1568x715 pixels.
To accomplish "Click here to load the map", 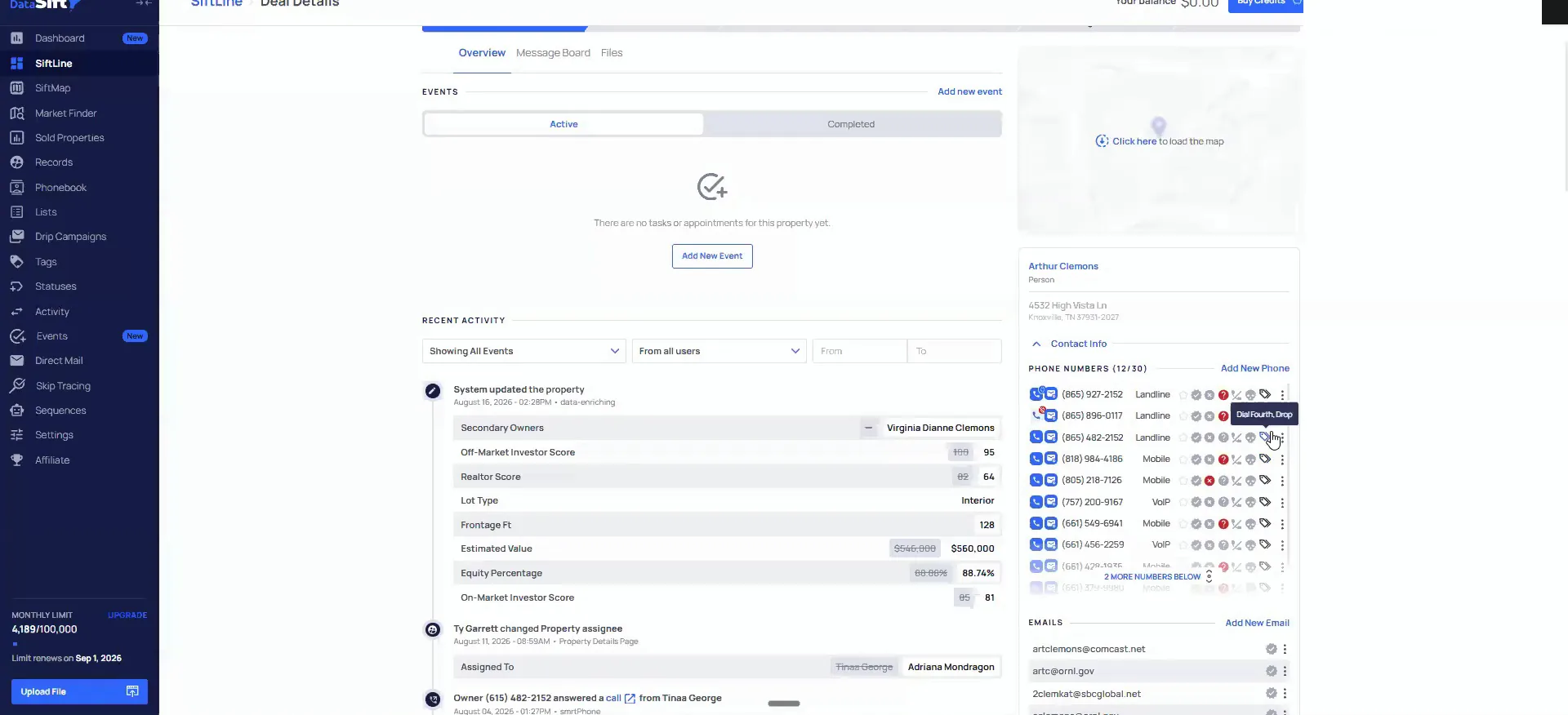I will pos(1134,141).
